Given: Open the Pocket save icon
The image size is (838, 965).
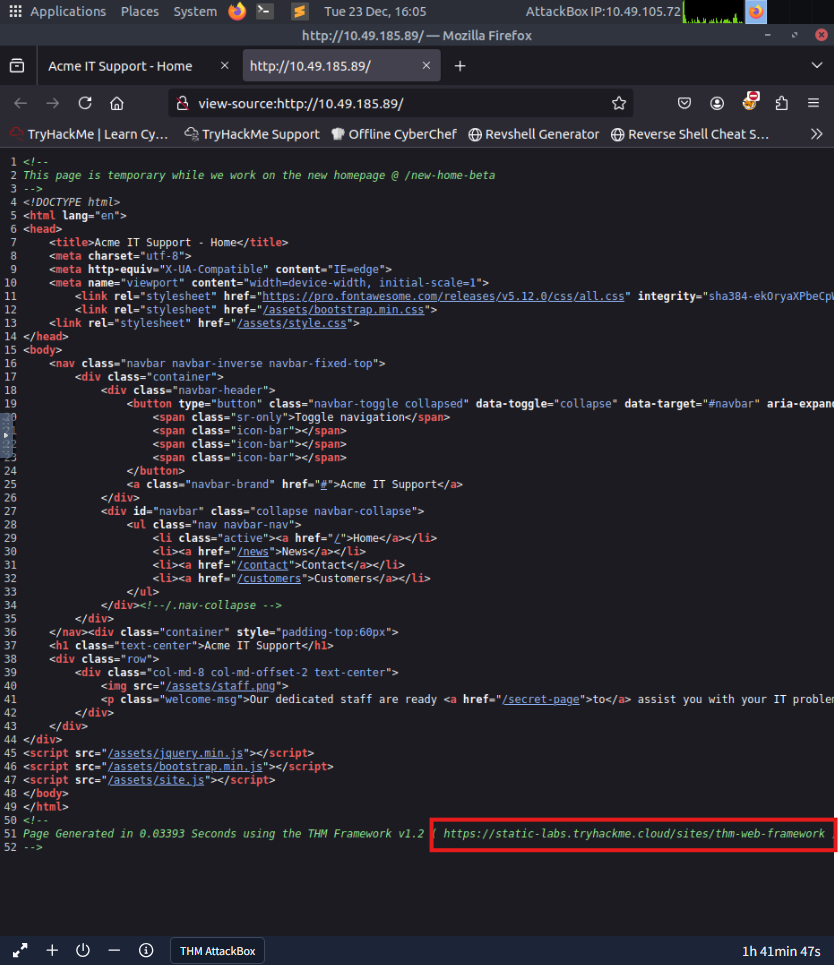Looking at the screenshot, I should 684,103.
